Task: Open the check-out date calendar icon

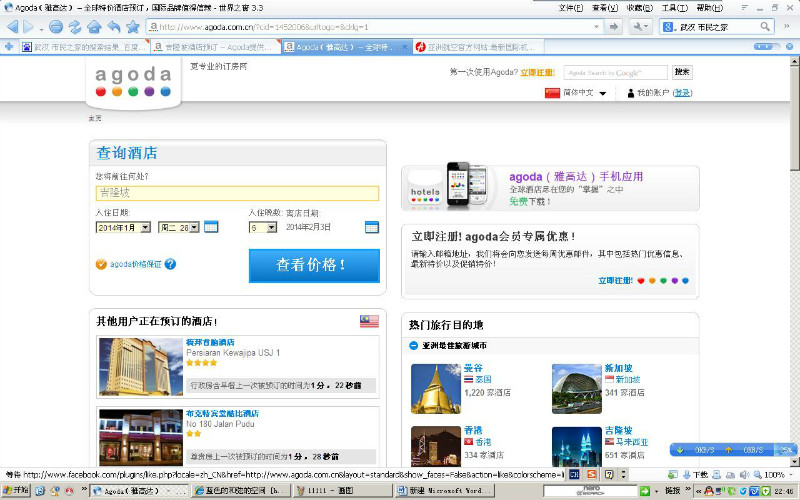Action: pyautogui.click(x=372, y=227)
